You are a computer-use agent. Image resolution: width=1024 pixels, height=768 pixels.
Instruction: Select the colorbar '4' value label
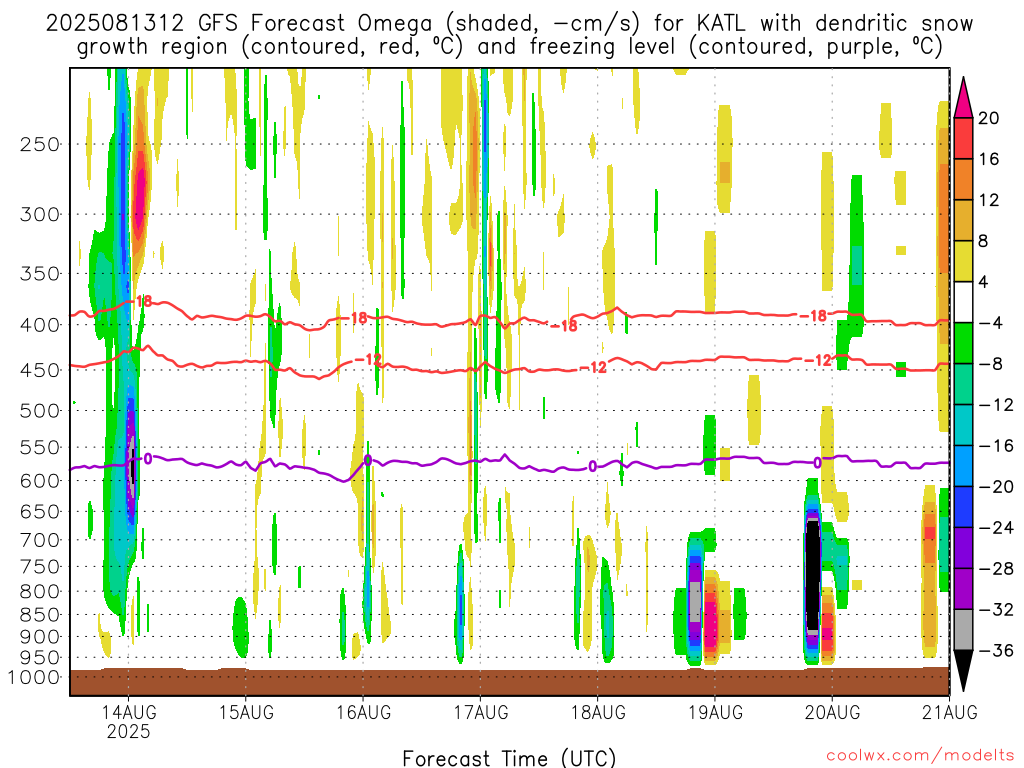[x=983, y=282]
